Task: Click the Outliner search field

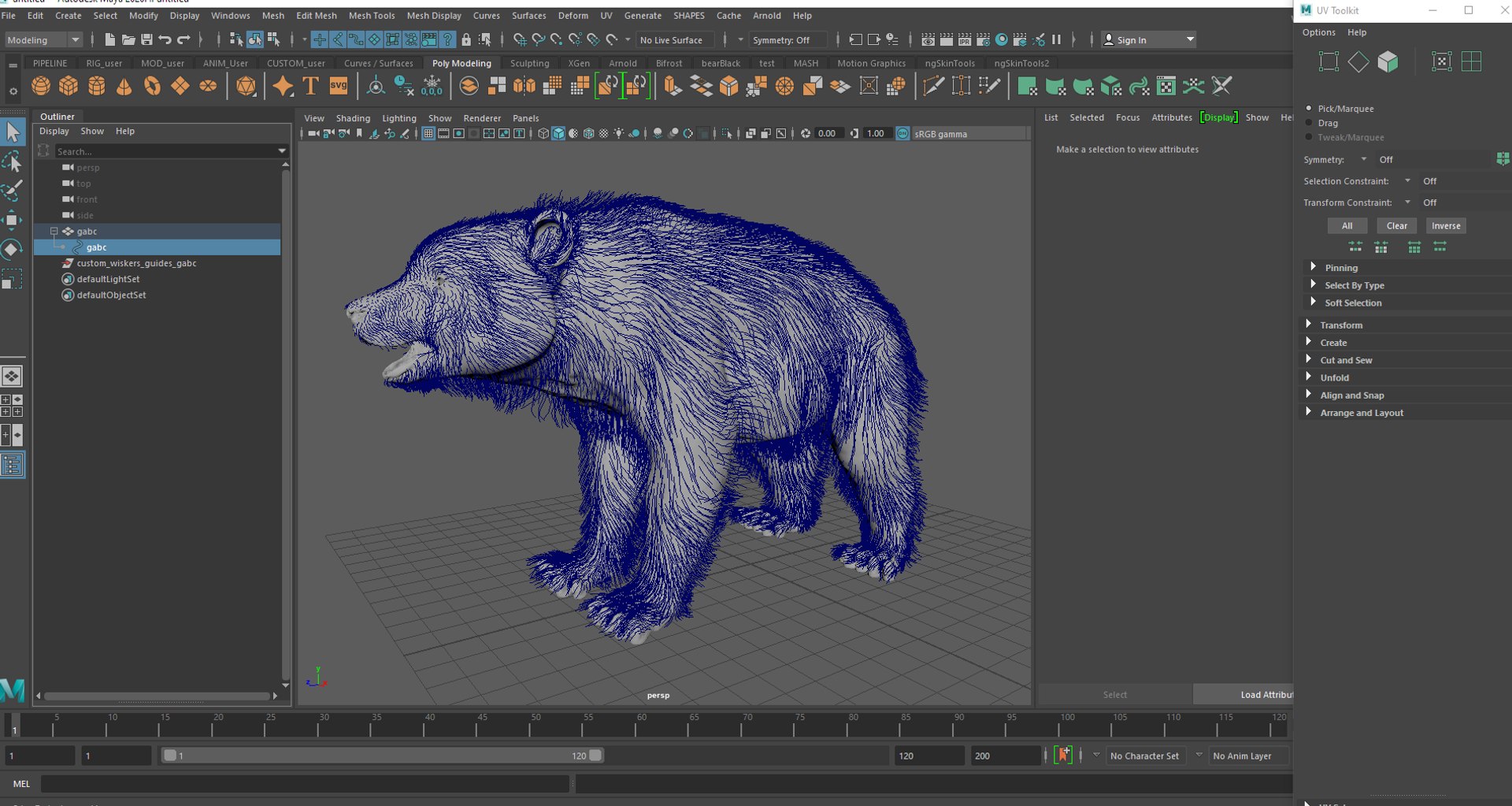Action: [165, 151]
